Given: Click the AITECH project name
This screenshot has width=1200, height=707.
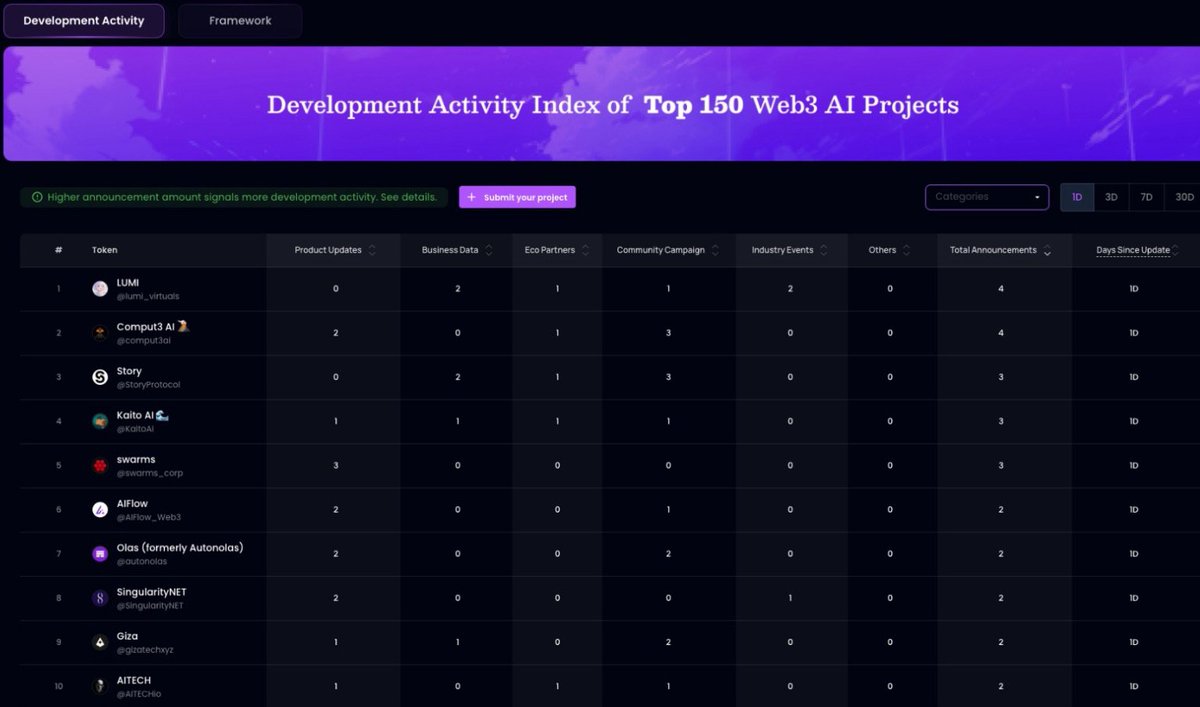Looking at the screenshot, I should click(134, 680).
